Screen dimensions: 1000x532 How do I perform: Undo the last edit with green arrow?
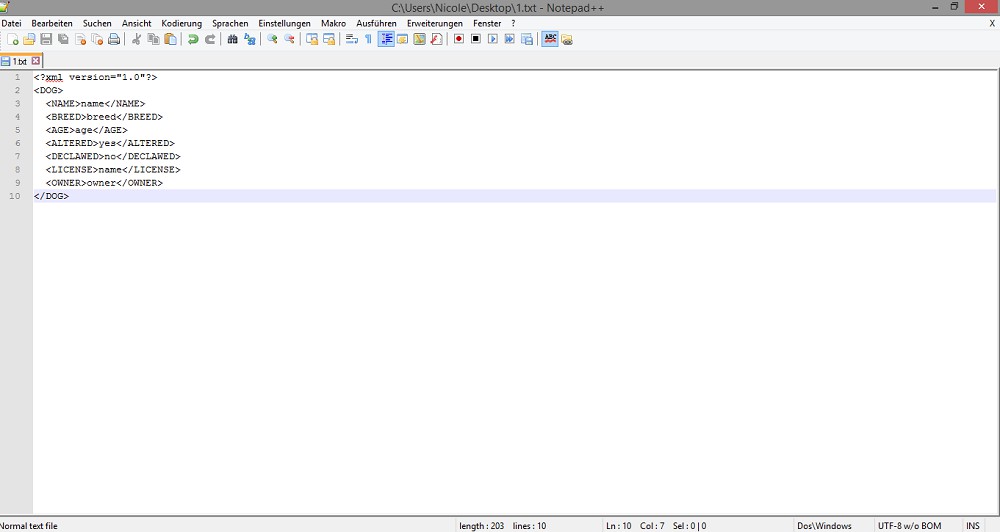[x=193, y=39]
